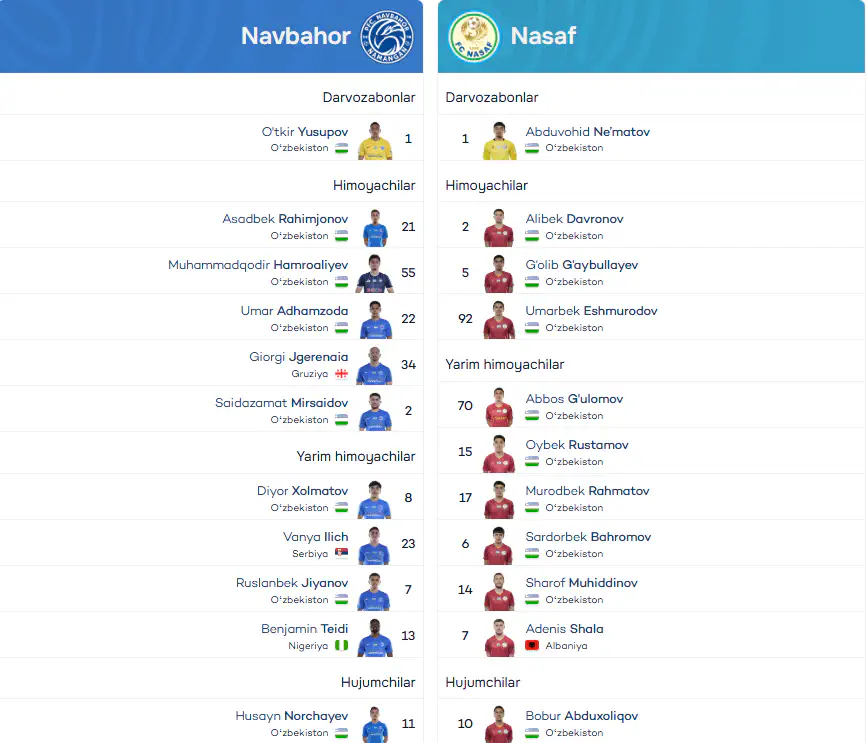867x743 pixels.
Task: Open Alibek Davronov's defender entry
Action: point(574,219)
